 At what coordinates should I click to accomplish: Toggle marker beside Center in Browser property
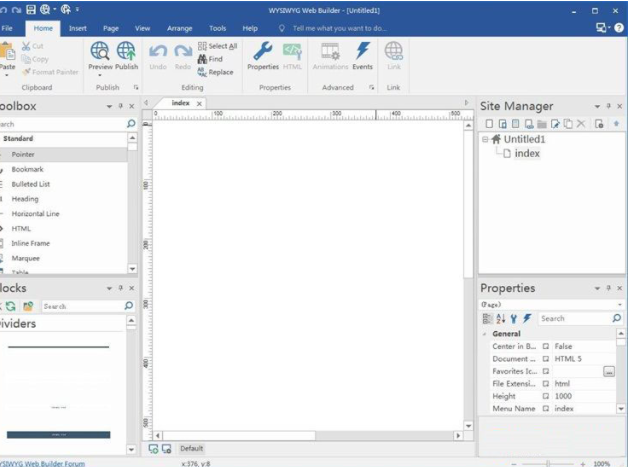pos(546,346)
